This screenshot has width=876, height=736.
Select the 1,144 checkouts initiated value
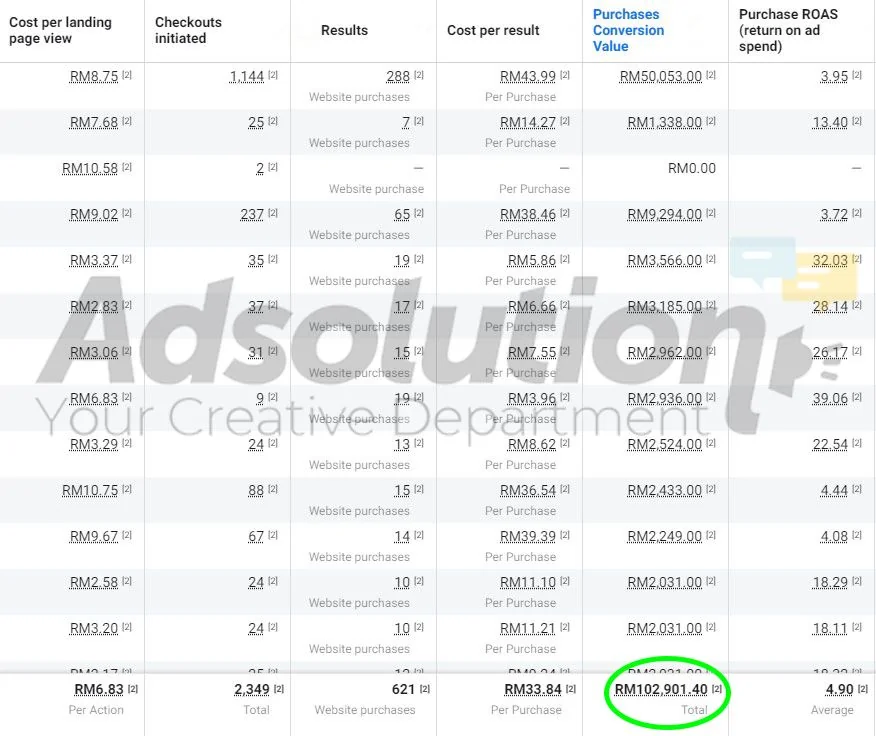pyautogui.click(x=247, y=76)
